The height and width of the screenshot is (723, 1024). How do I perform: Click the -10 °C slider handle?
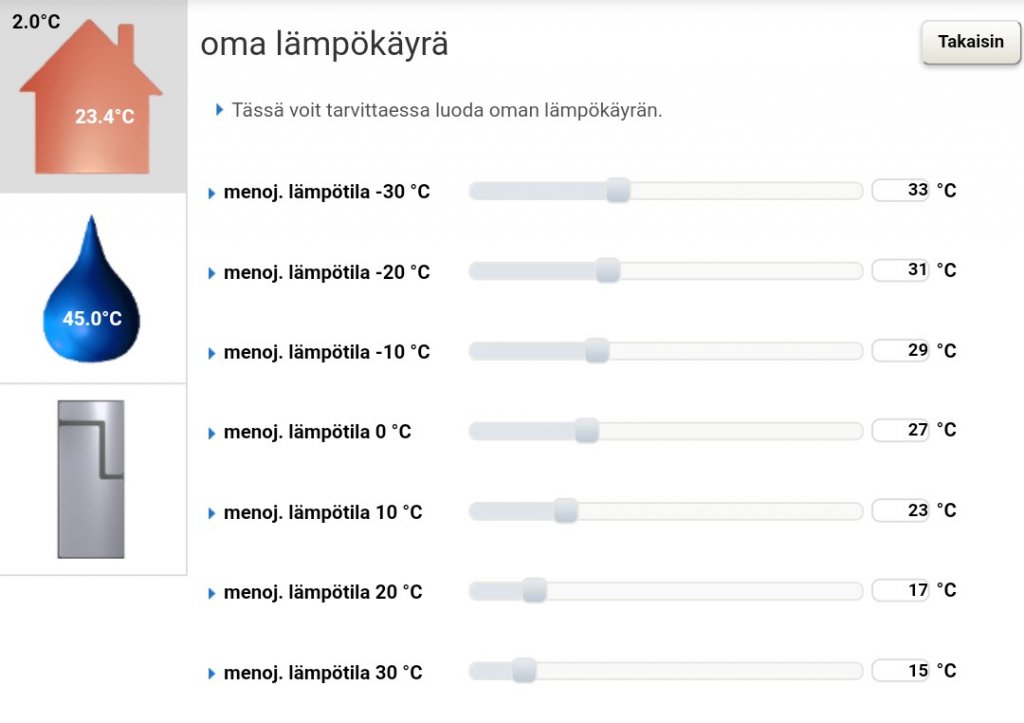[x=597, y=351]
